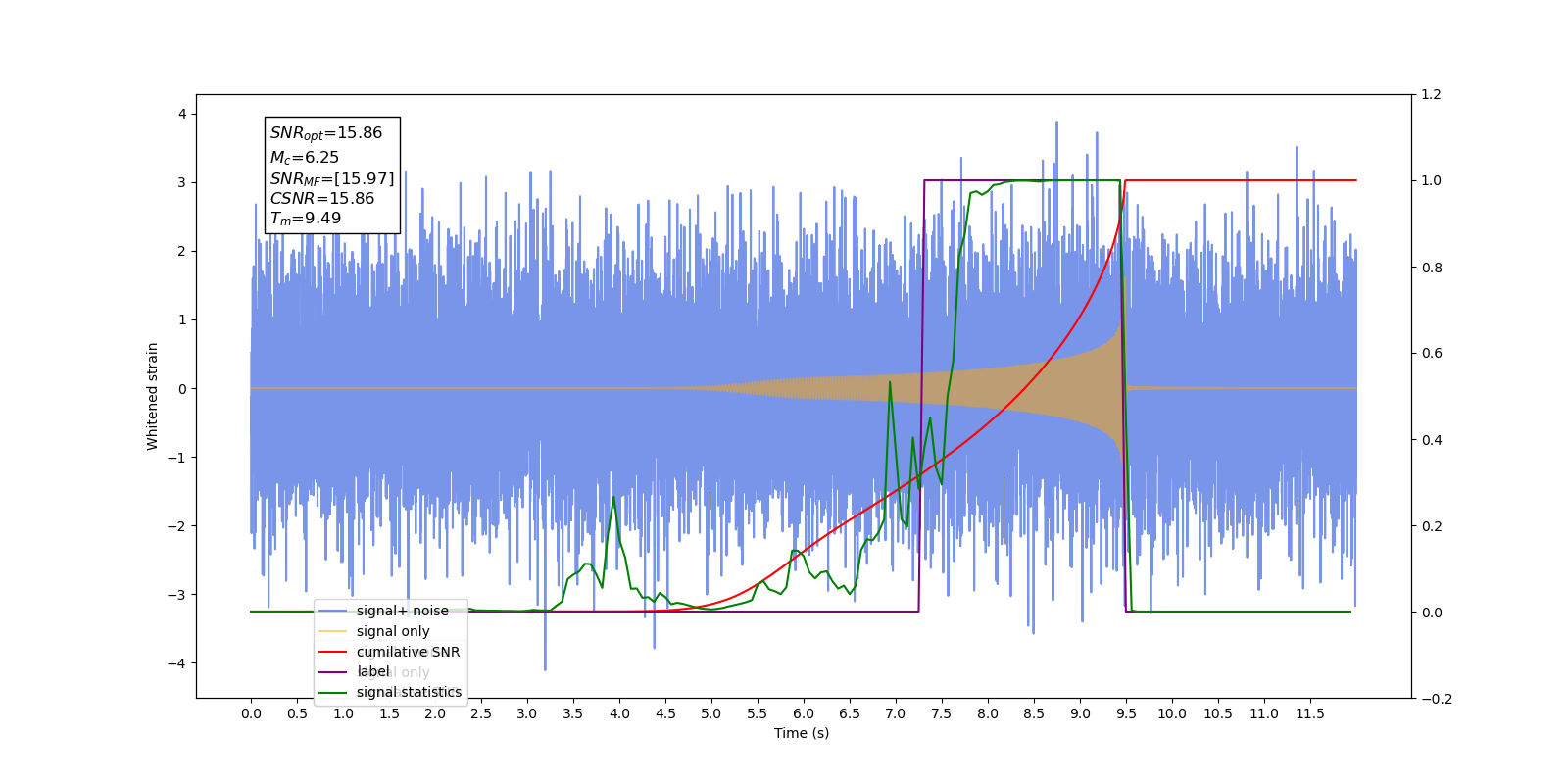
Task: Click the "signal statistics" legend label
Action: 409,692
